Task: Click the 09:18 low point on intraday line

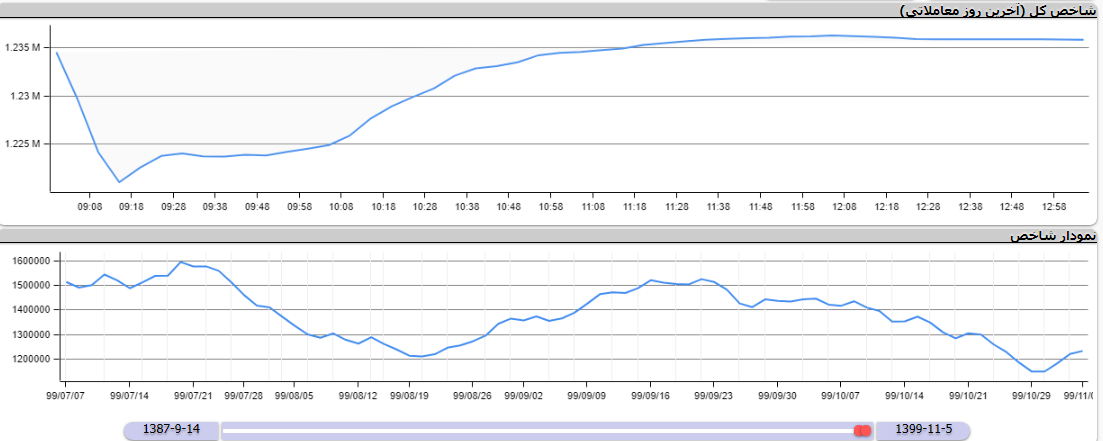Action: (x=120, y=182)
